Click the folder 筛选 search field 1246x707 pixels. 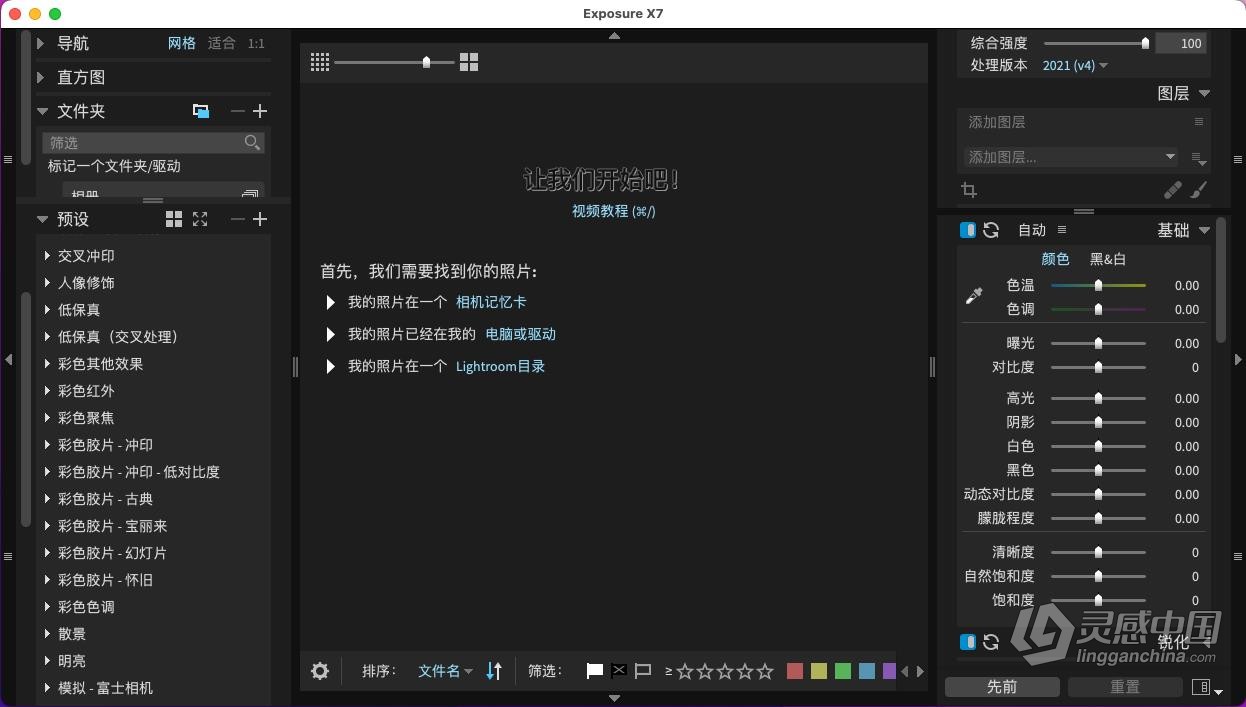[x=153, y=143]
